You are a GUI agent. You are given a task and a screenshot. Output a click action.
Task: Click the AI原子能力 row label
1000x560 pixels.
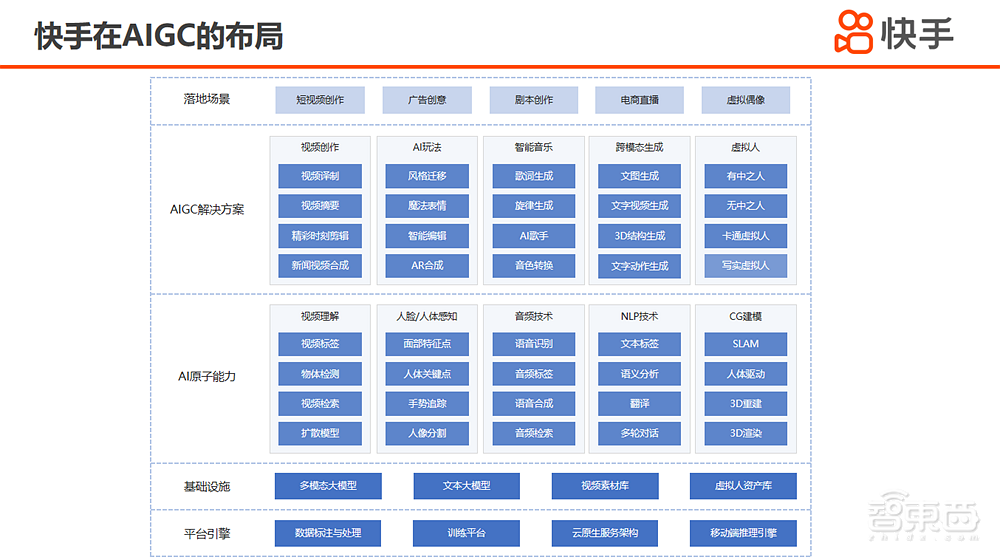207,377
